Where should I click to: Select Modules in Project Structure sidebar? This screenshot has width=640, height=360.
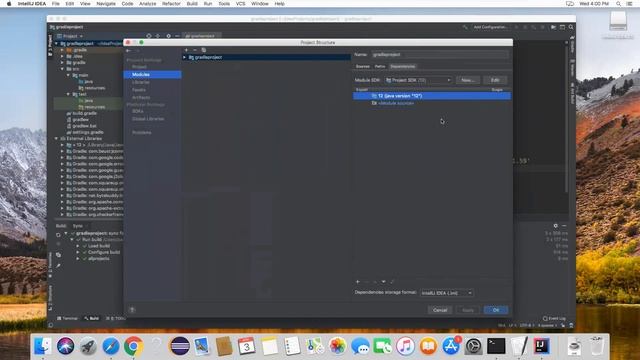pyautogui.click(x=152, y=75)
